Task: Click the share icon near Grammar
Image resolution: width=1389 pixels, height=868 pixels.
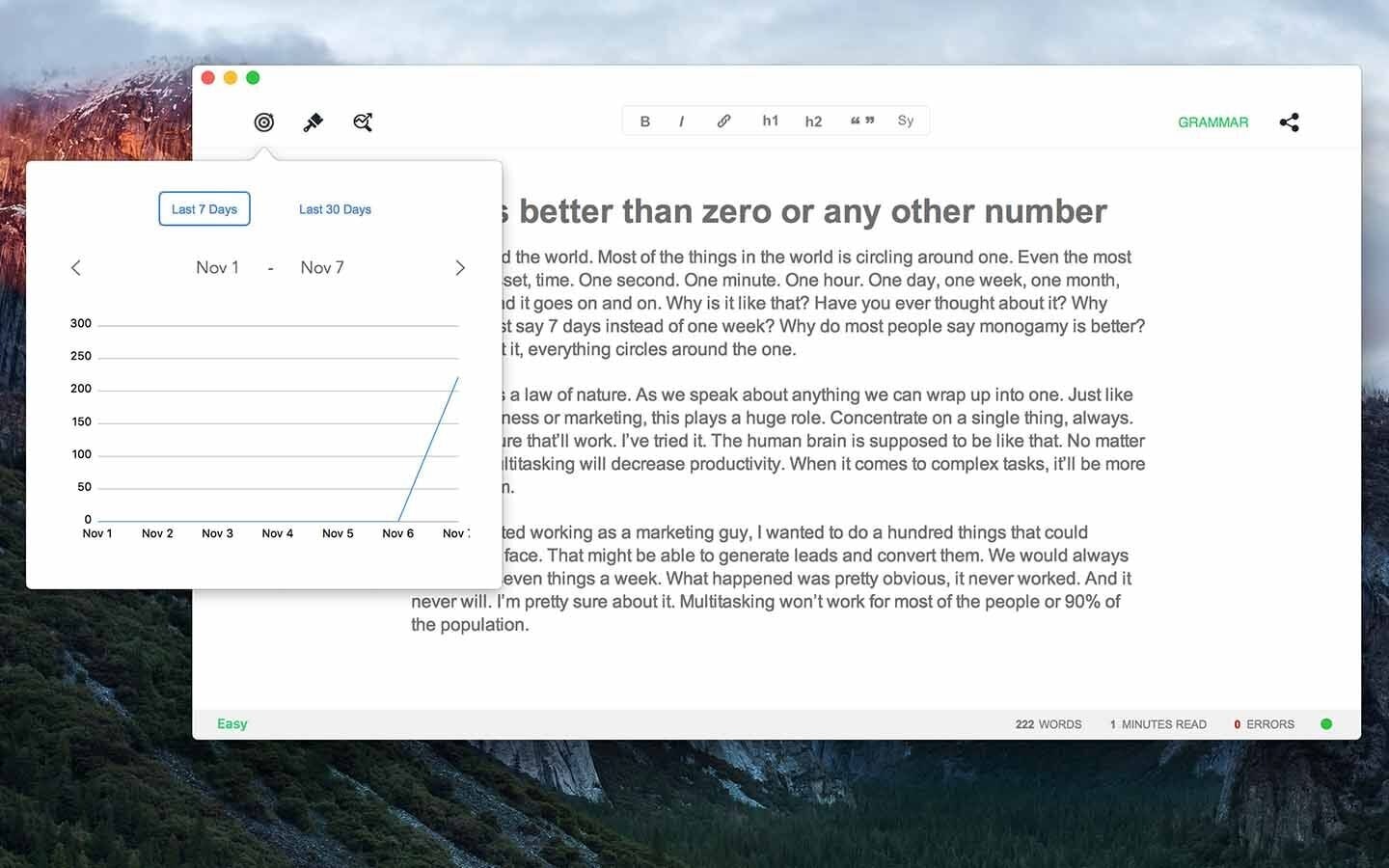Action: pos(1290,122)
